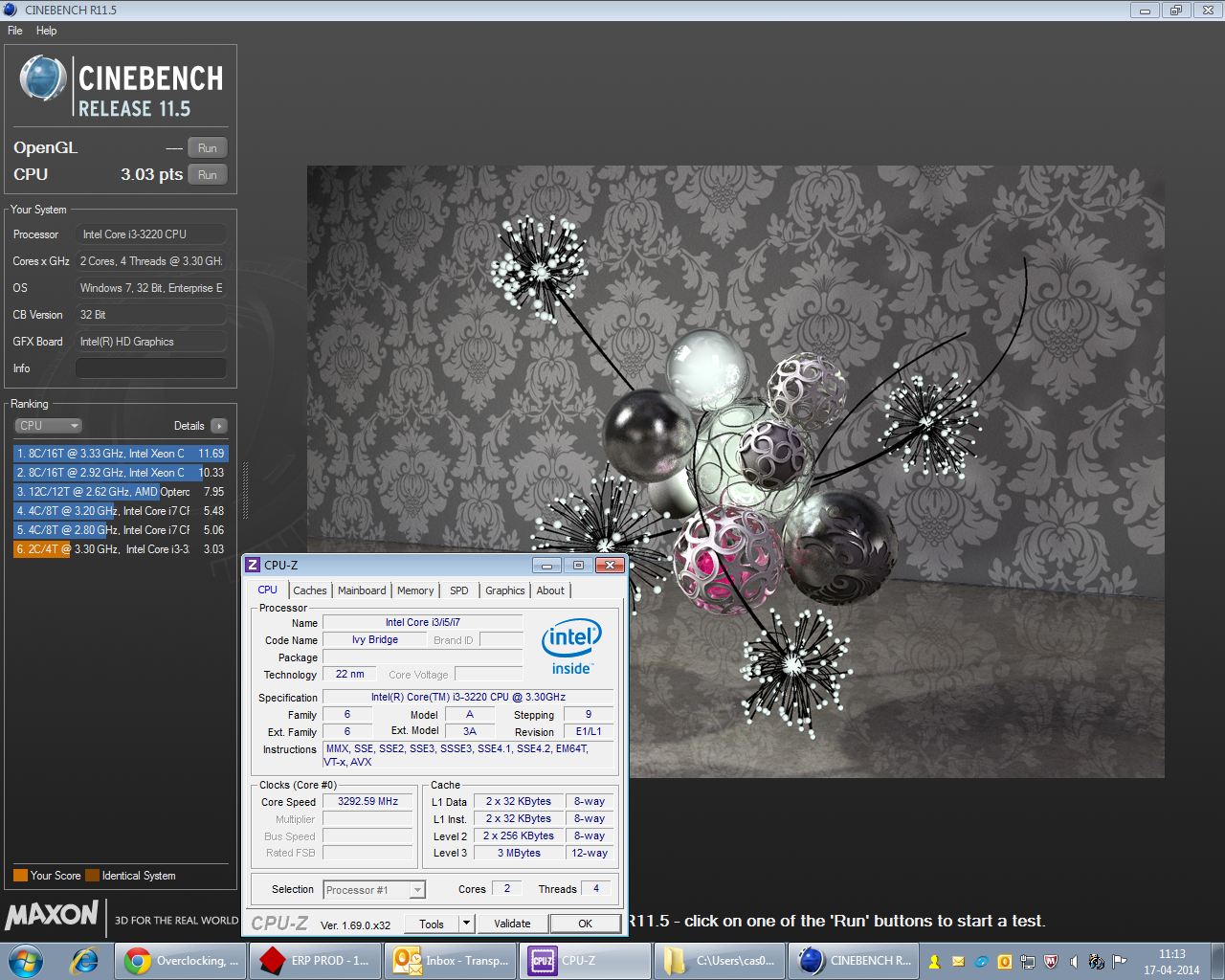
Task: Click the Cinebench logo sphere icon
Action: 43,78
